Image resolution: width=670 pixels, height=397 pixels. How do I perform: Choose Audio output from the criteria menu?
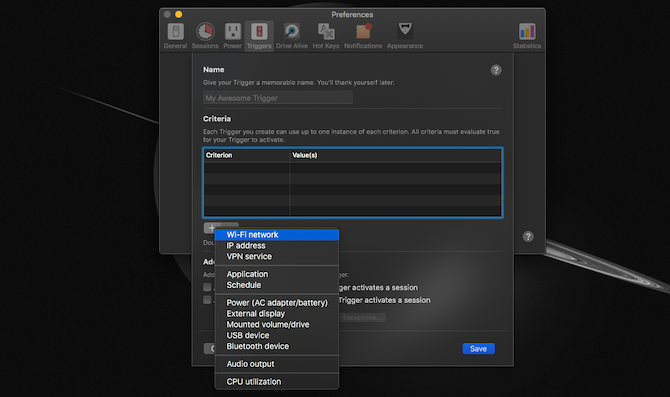[277, 364]
